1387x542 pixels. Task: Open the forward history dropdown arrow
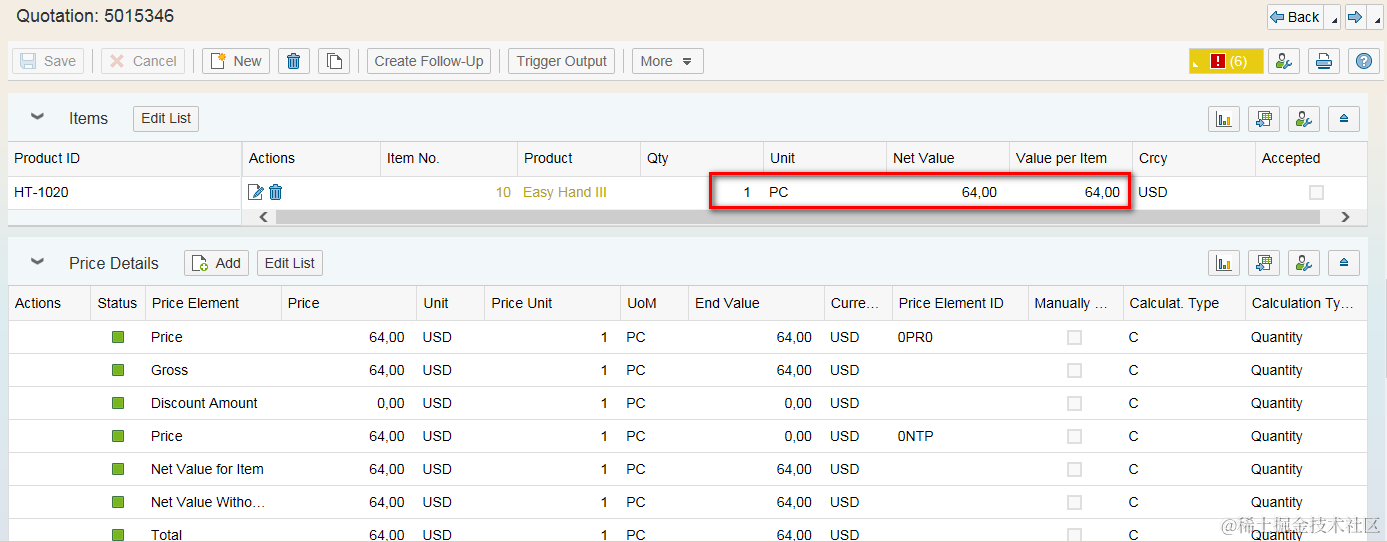pos(1376,18)
